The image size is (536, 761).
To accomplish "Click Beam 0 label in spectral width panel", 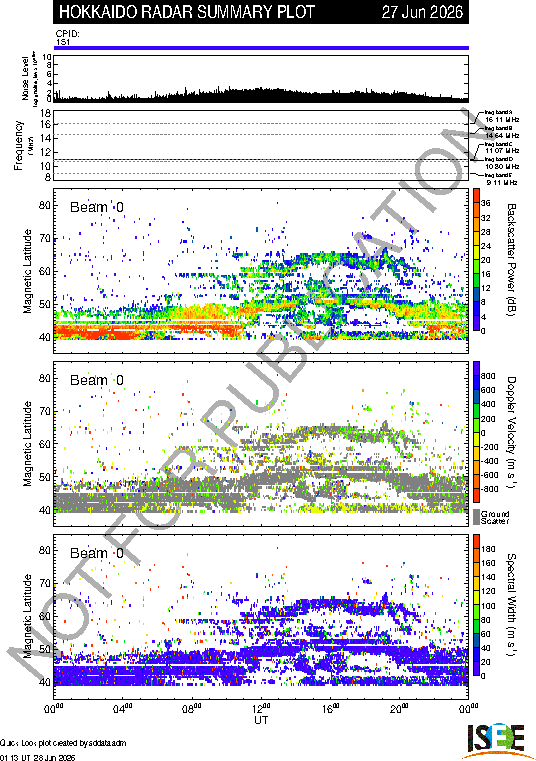I will [x=97, y=553].
